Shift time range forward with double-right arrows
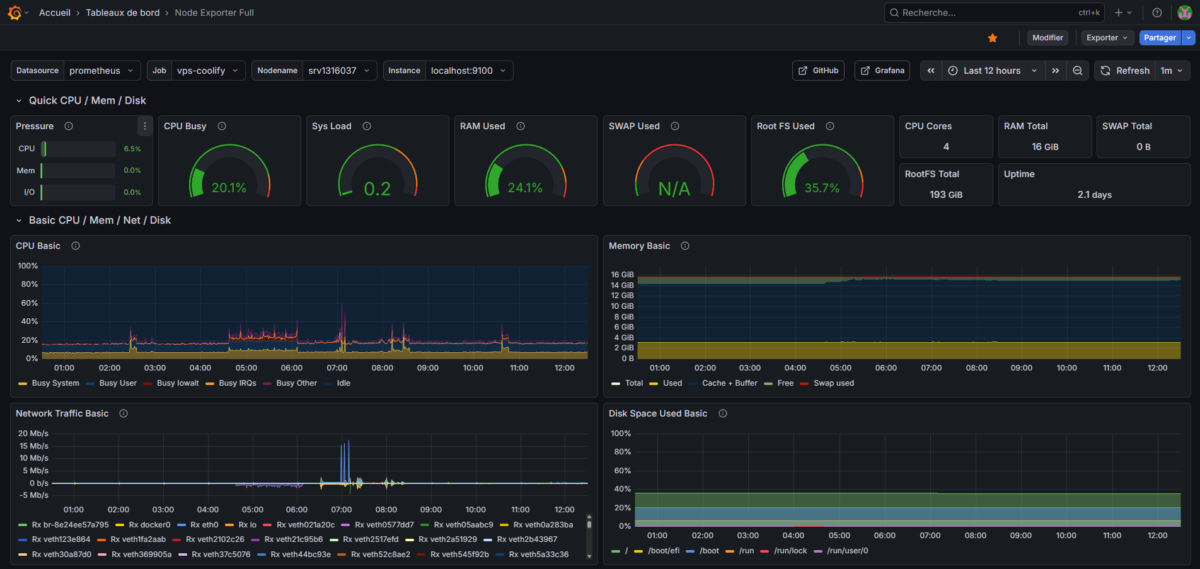 1054,71
